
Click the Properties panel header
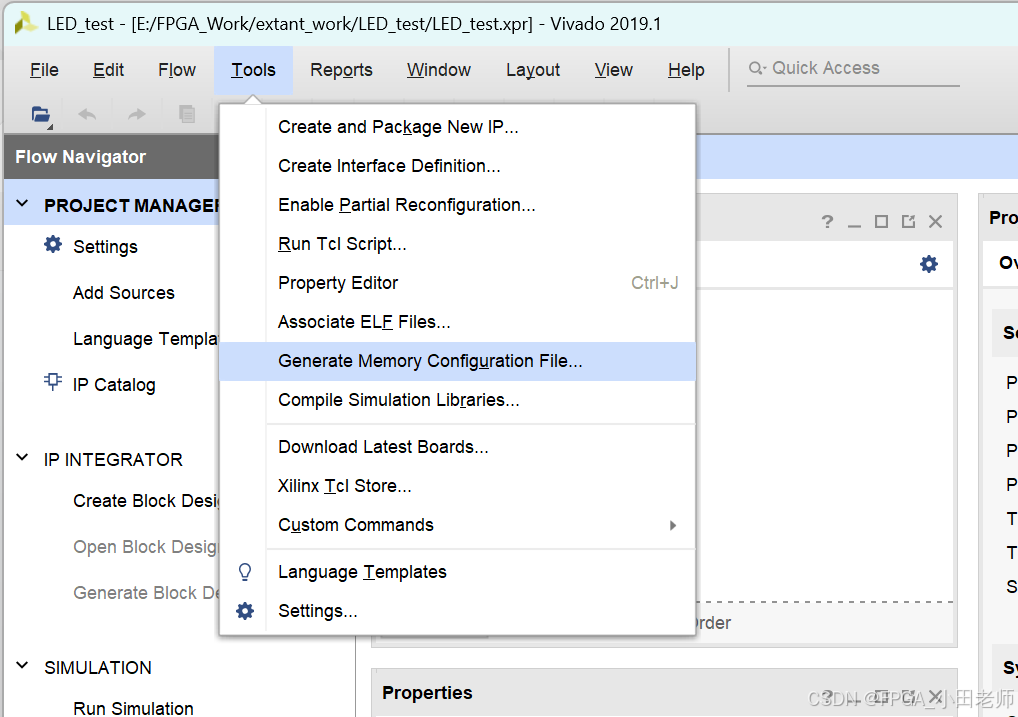coord(664,692)
